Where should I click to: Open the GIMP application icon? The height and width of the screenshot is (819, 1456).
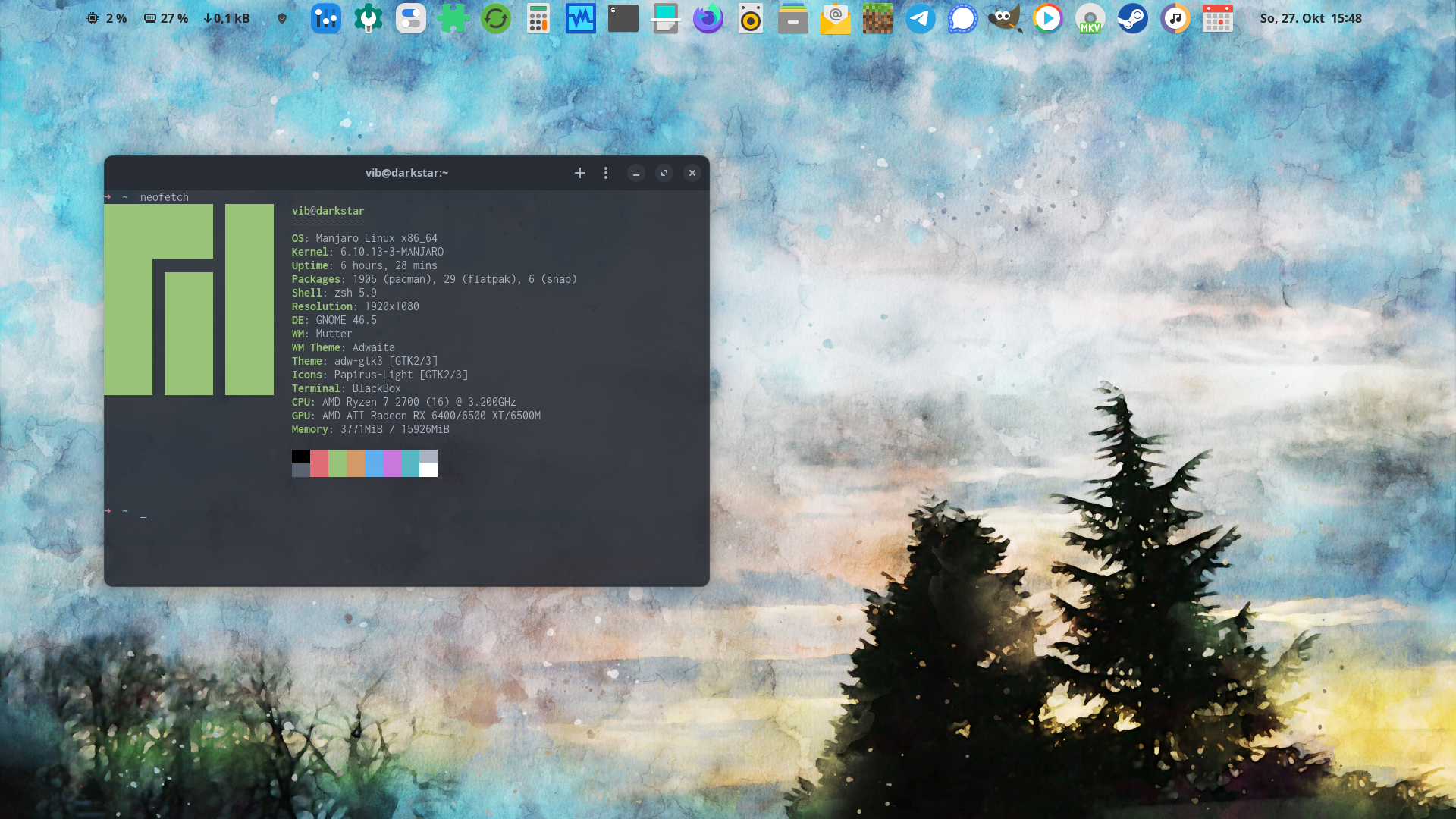[x=1005, y=18]
